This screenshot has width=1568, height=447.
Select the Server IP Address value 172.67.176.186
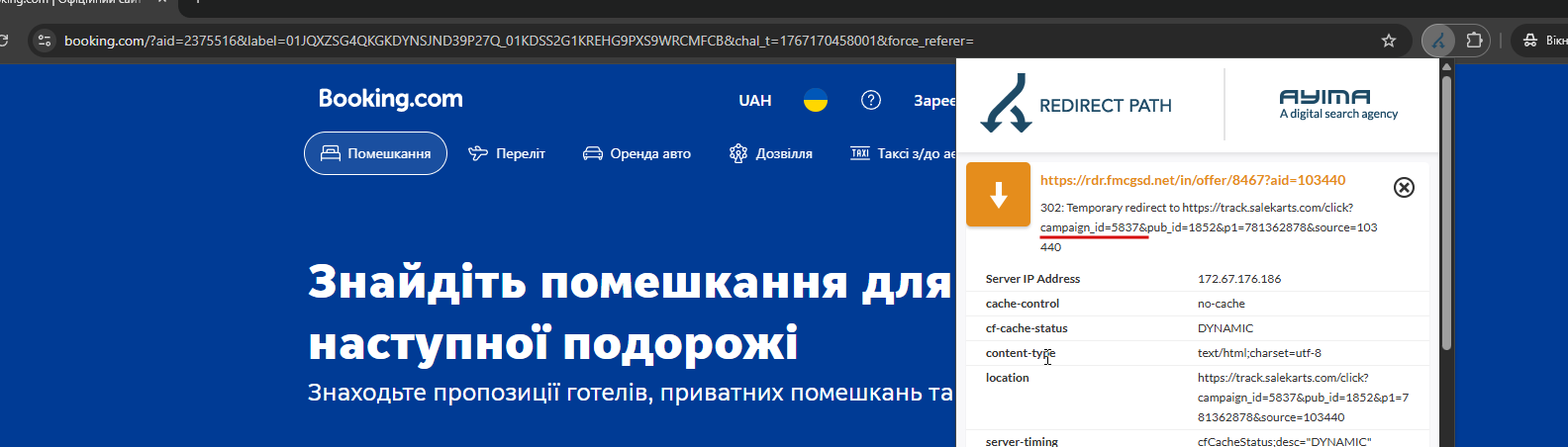point(1239,279)
